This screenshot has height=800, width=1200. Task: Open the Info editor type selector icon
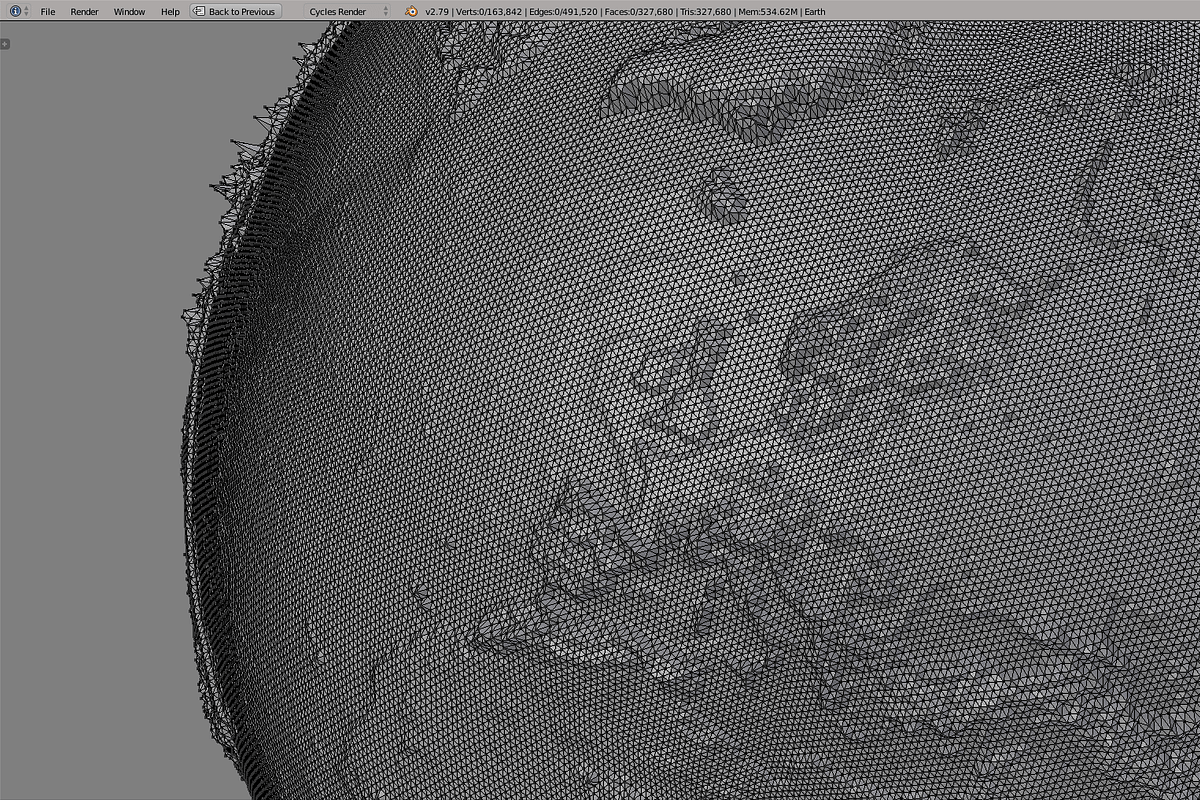click(17, 11)
